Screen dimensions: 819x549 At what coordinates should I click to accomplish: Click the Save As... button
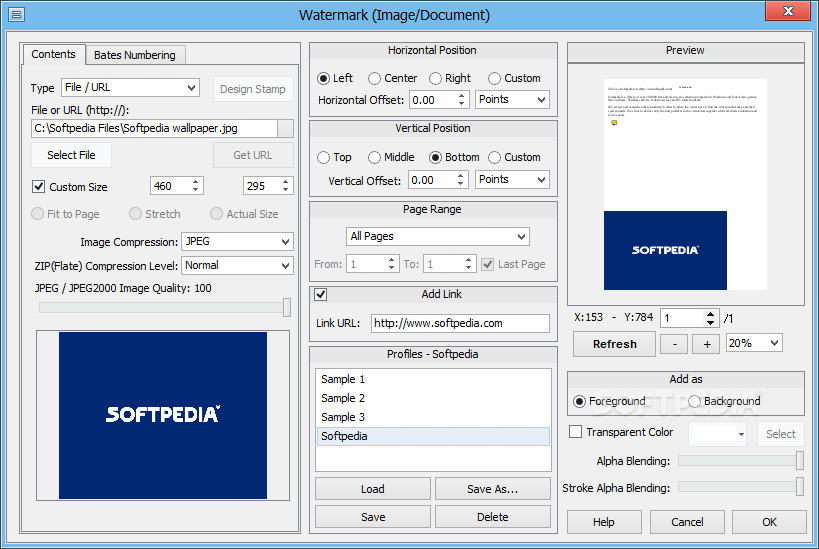tap(493, 489)
